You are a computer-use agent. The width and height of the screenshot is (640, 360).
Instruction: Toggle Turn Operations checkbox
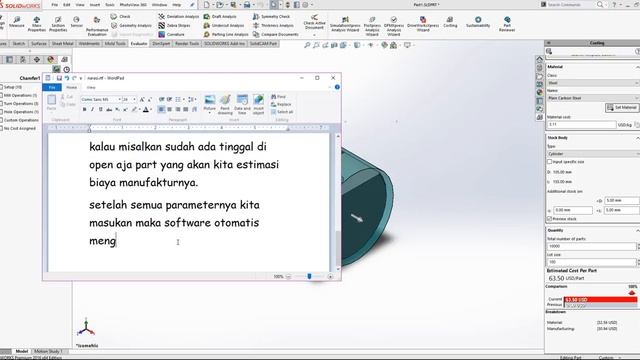1,103
